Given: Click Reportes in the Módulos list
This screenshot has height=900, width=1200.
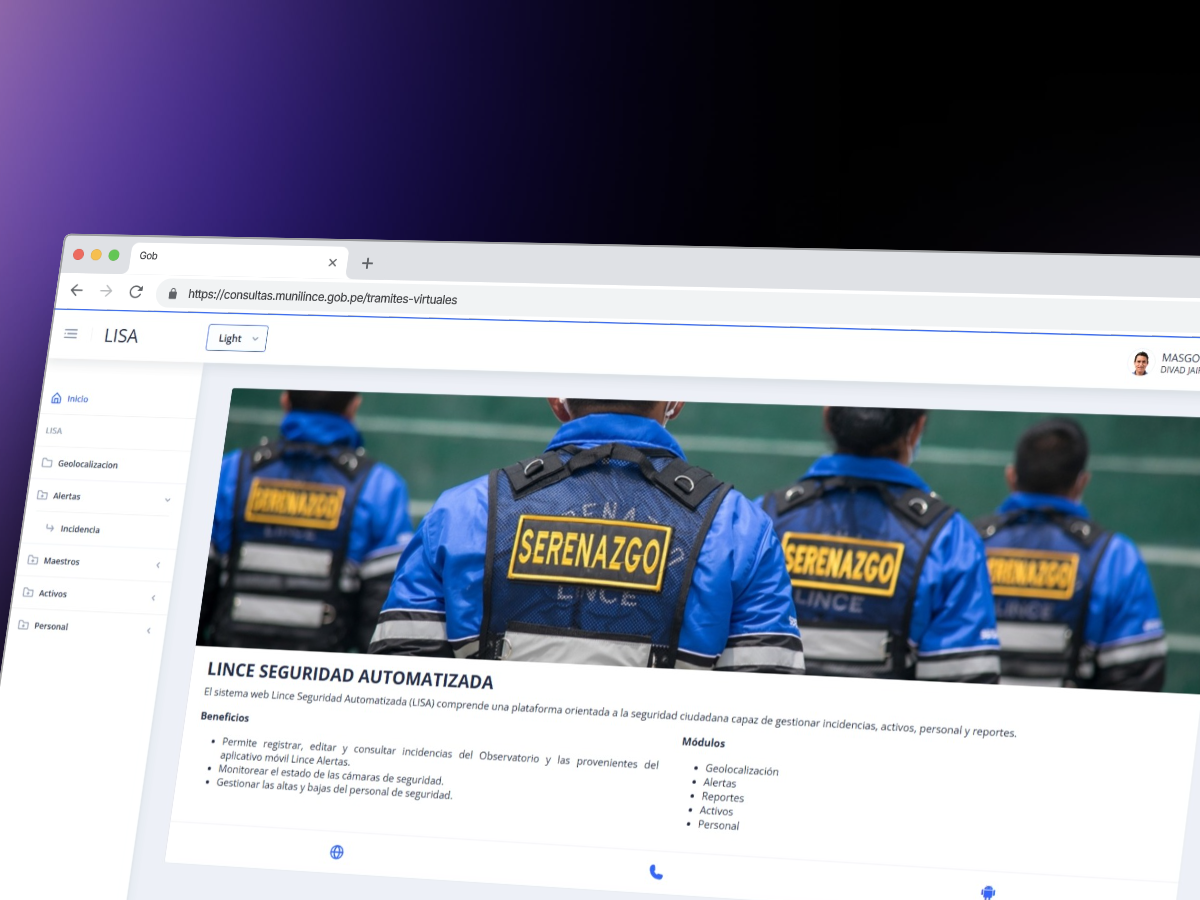Looking at the screenshot, I should (722, 797).
